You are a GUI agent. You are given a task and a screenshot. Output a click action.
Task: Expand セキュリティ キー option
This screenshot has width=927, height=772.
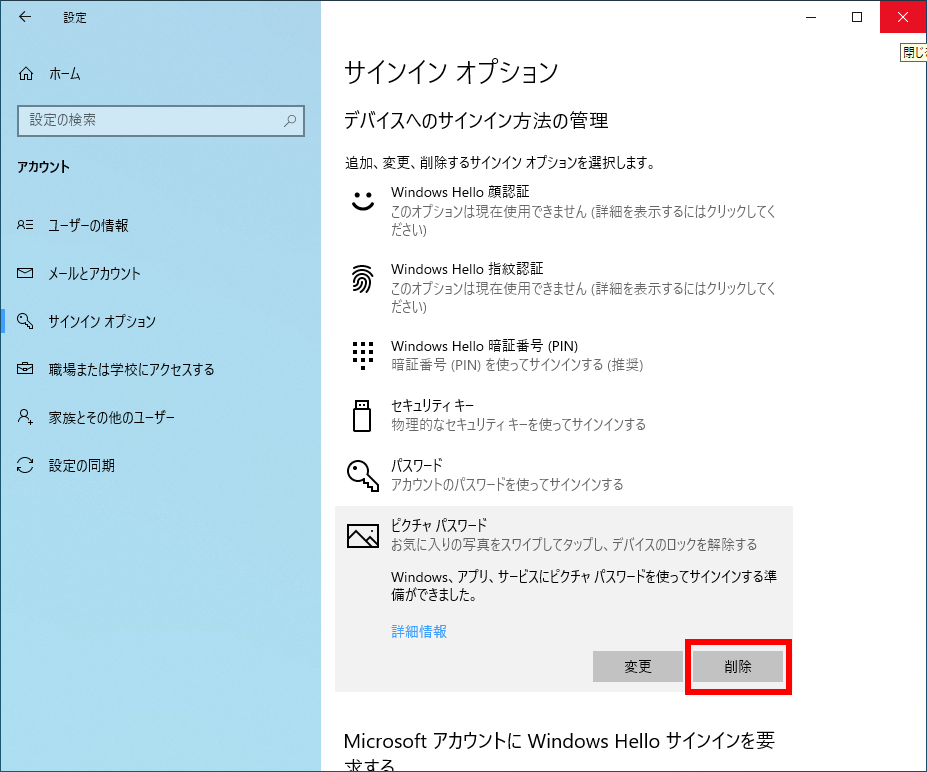pyautogui.click(x=563, y=415)
